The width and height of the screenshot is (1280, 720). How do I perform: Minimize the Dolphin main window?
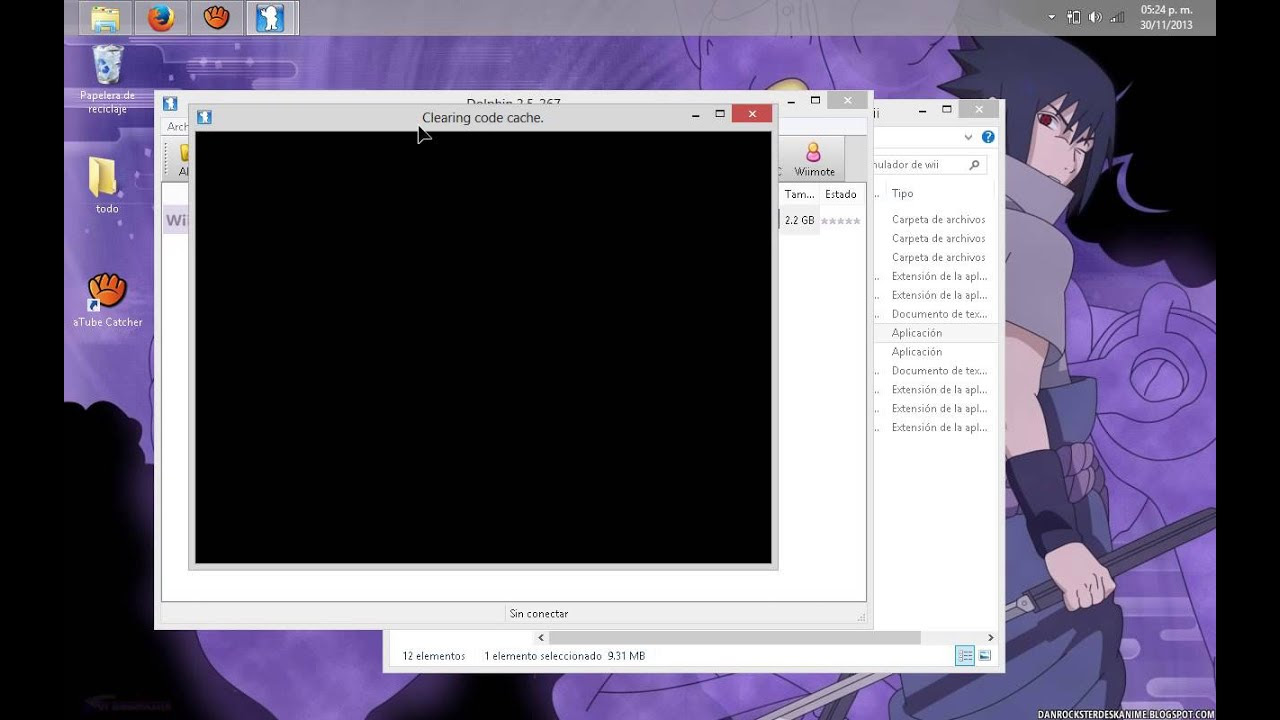point(791,100)
